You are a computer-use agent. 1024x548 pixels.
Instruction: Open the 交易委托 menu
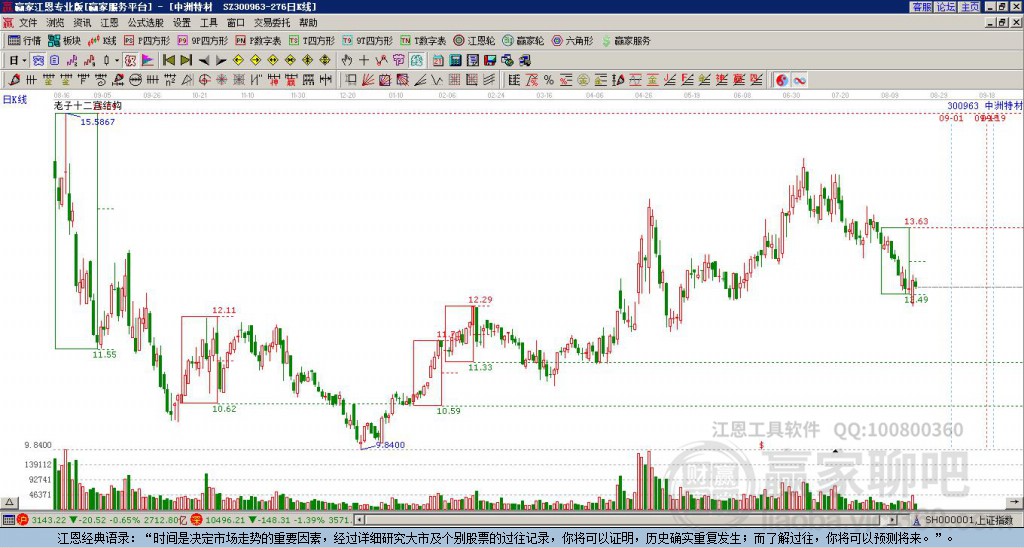click(272, 23)
